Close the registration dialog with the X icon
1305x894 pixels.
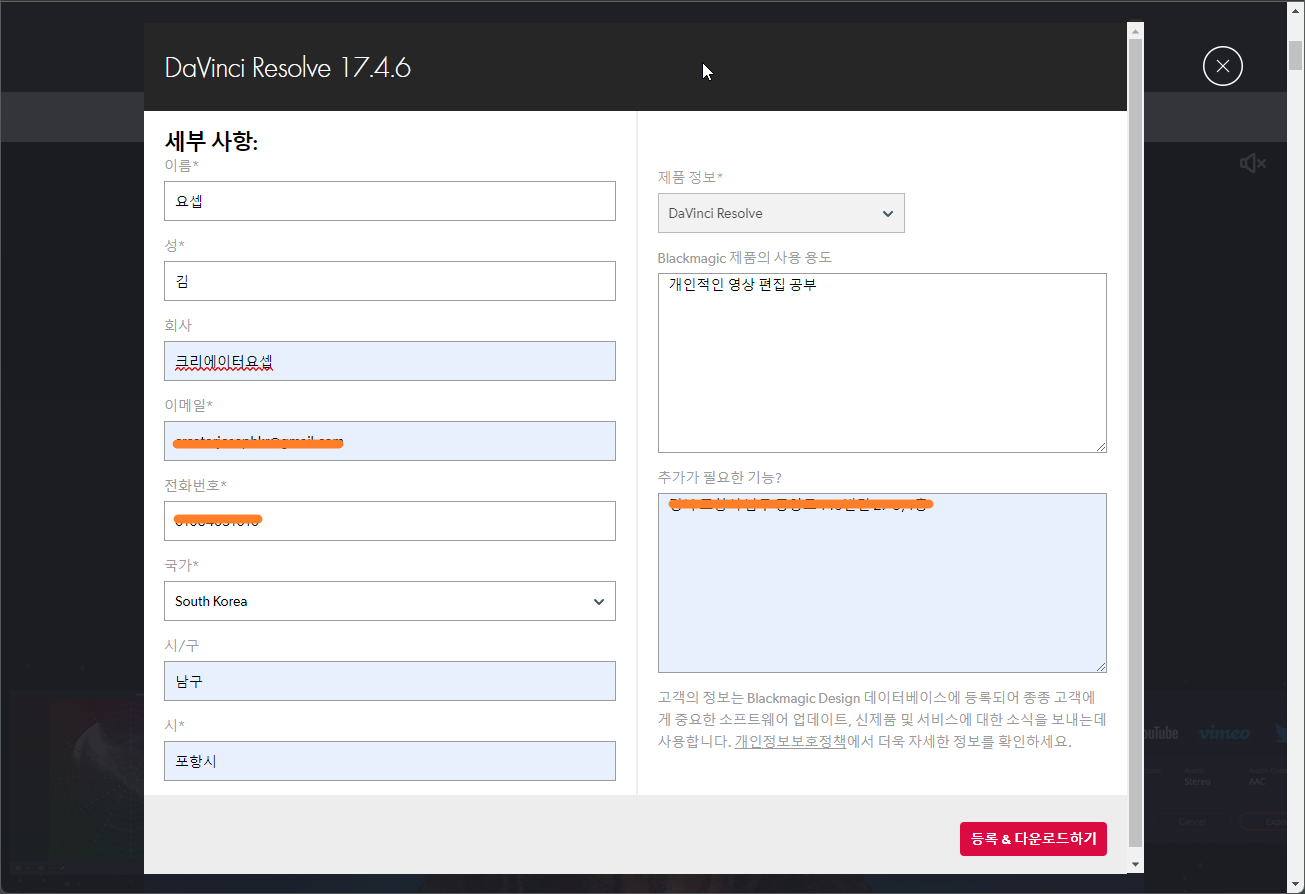(1222, 67)
